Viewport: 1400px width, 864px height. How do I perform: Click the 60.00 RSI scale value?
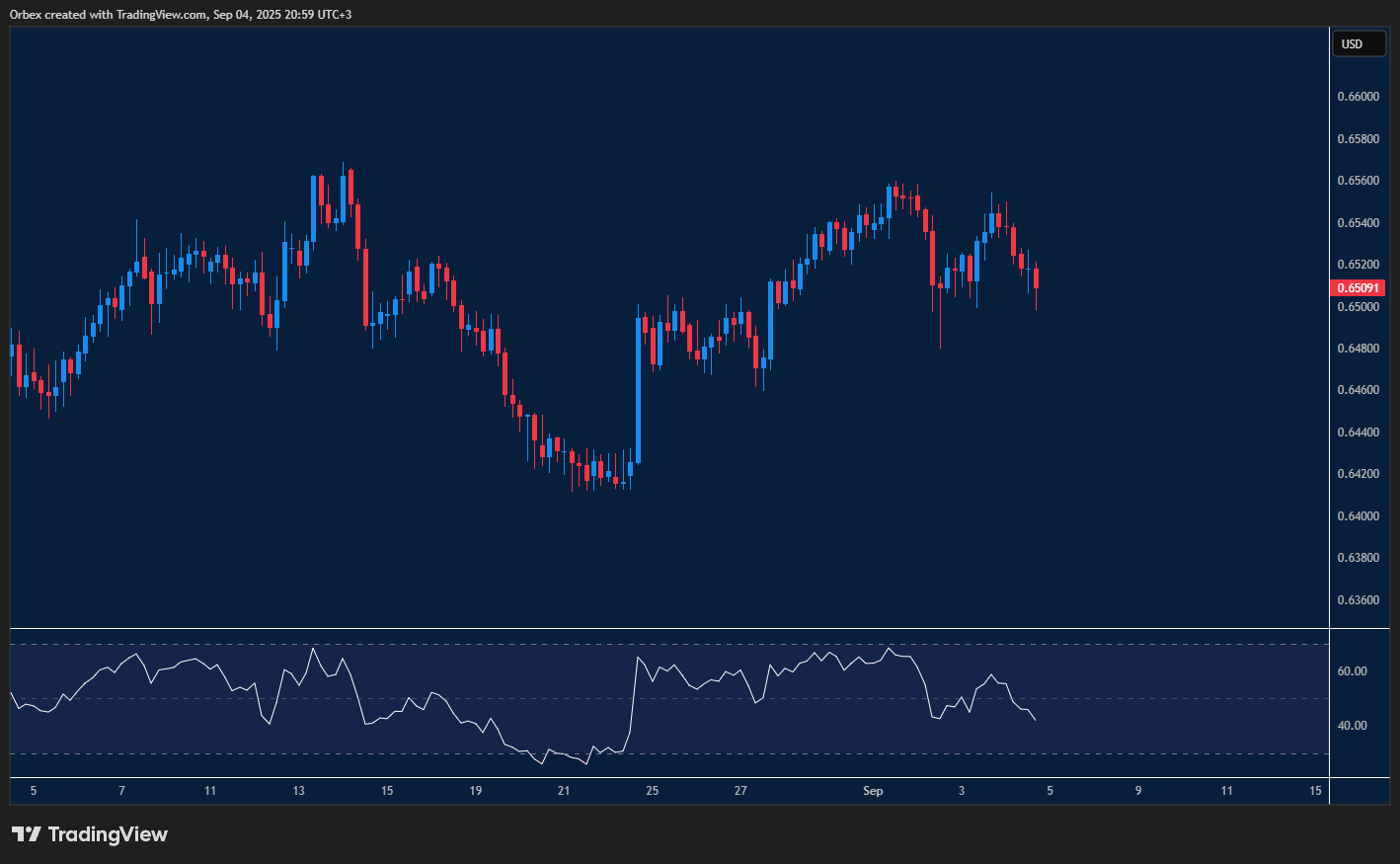pyautogui.click(x=1355, y=670)
